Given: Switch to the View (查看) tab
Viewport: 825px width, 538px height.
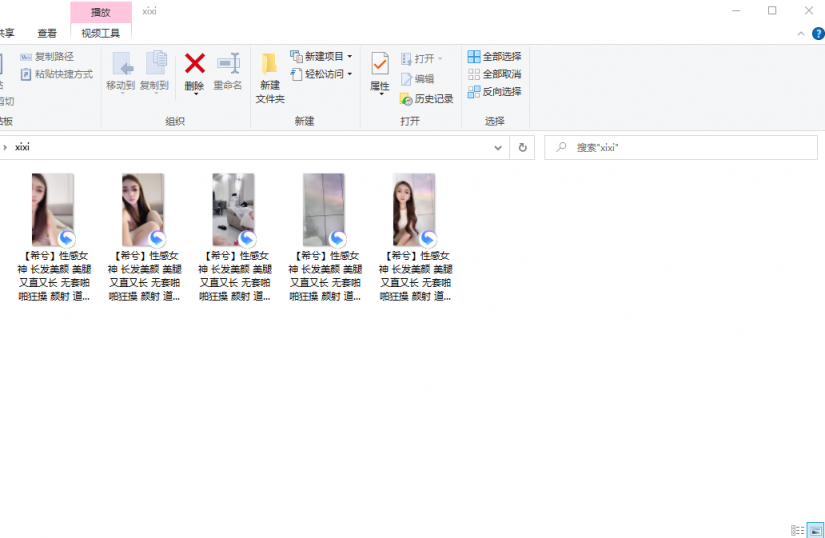Looking at the screenshot, I should click(x=47, y=33).
